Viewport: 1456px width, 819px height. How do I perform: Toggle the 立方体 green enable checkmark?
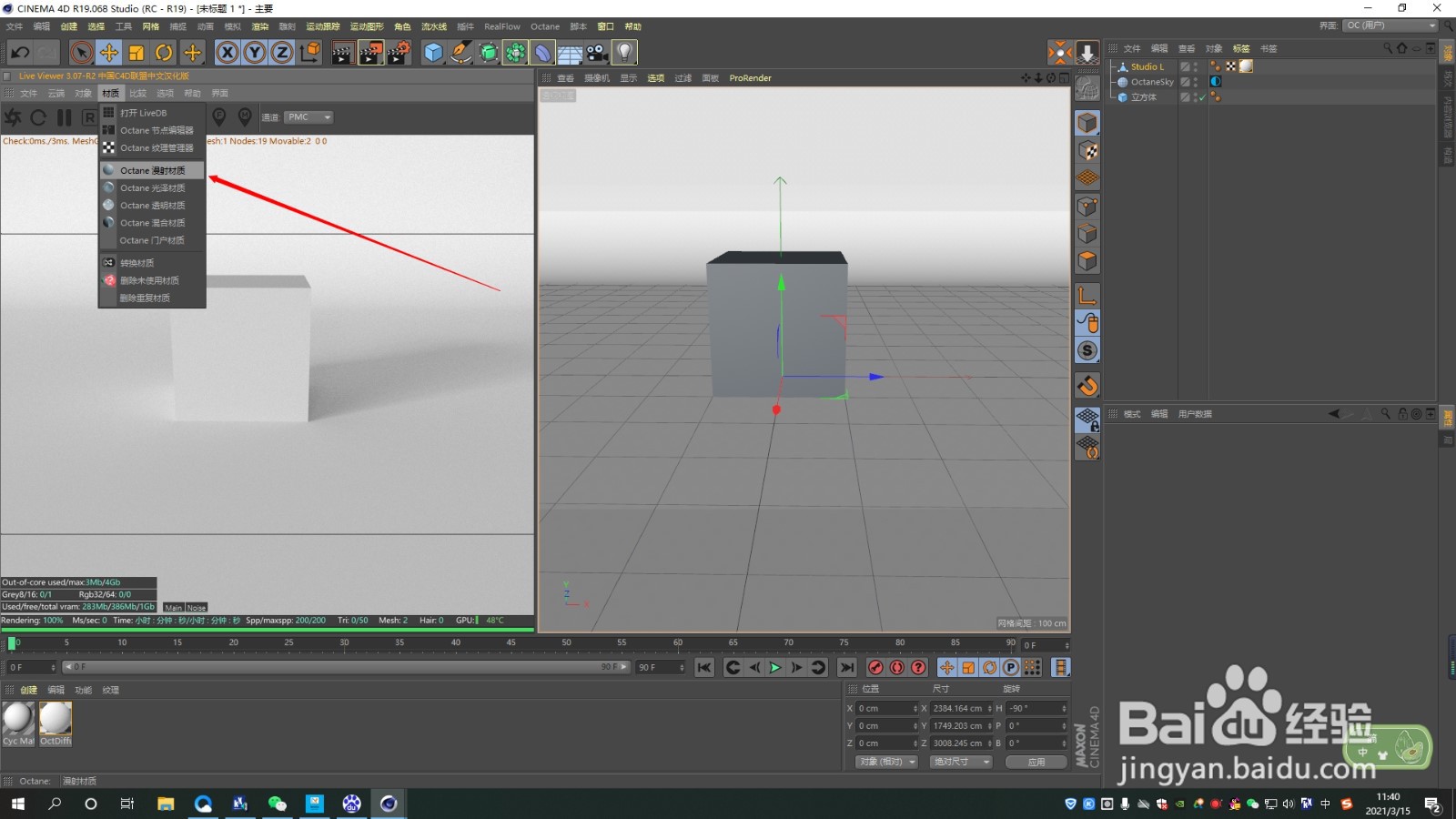click(x=1202, y=97)
